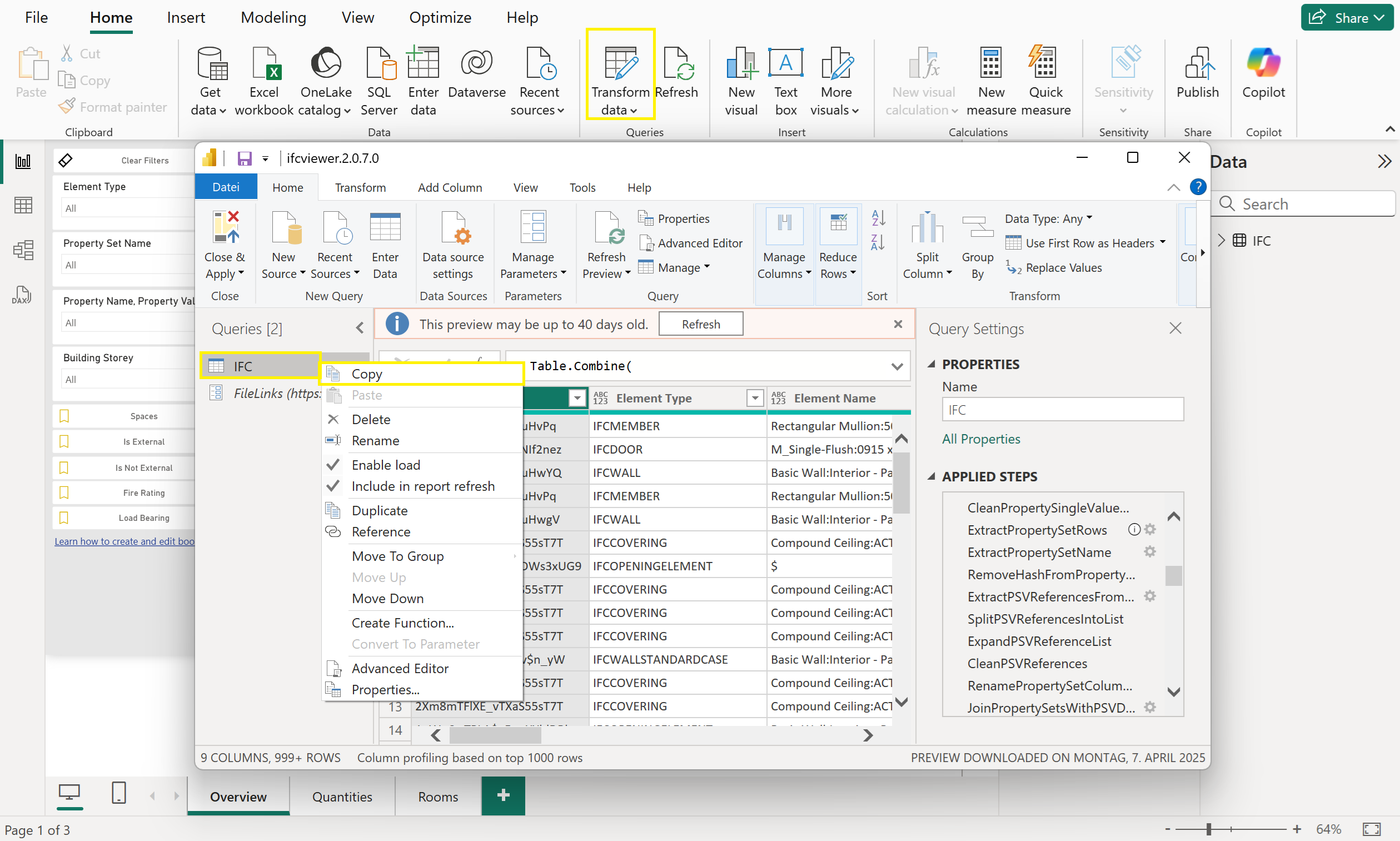Switch to the Quantities page tab
This screenshot has width=1400, height=841.
point(342,796)
